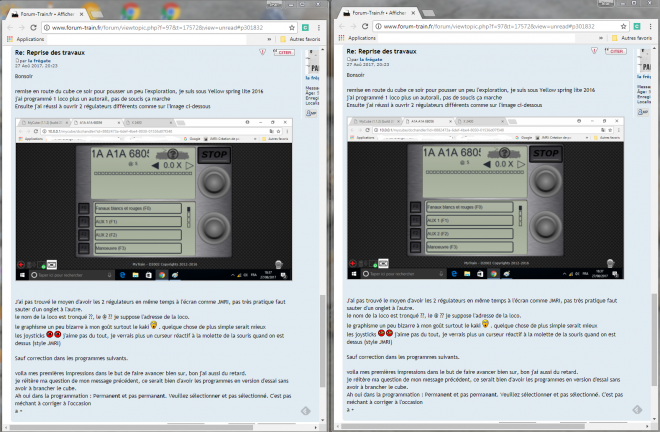Reload the page in the right window

click(365, 27)
